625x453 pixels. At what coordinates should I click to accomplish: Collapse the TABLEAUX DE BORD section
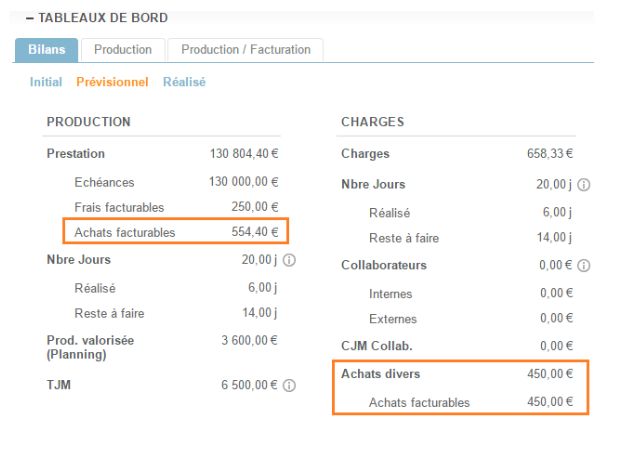[x=30, y=18]
